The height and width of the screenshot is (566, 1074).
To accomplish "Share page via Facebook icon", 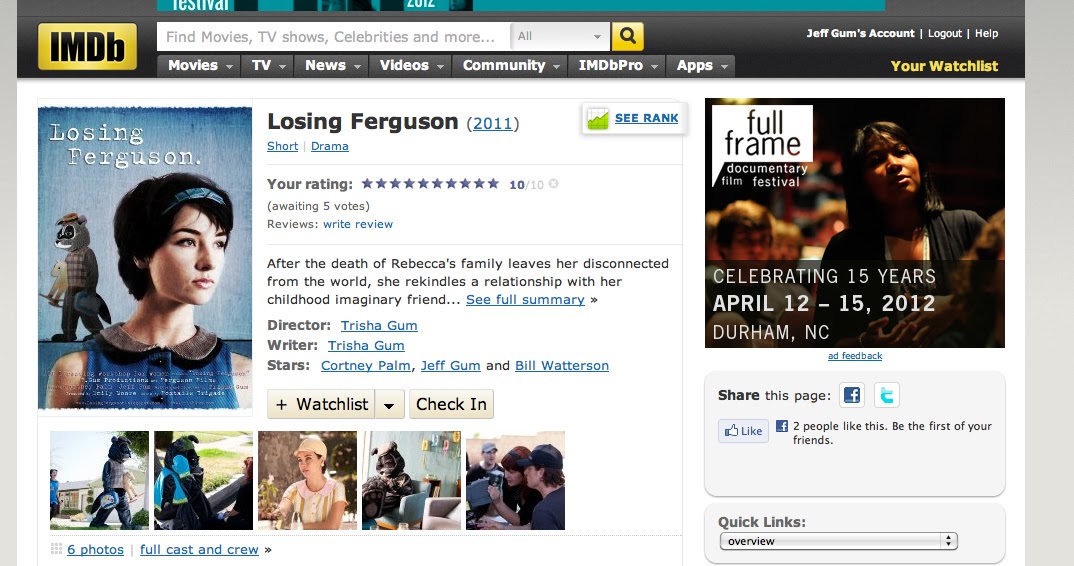I will (851, 395).
